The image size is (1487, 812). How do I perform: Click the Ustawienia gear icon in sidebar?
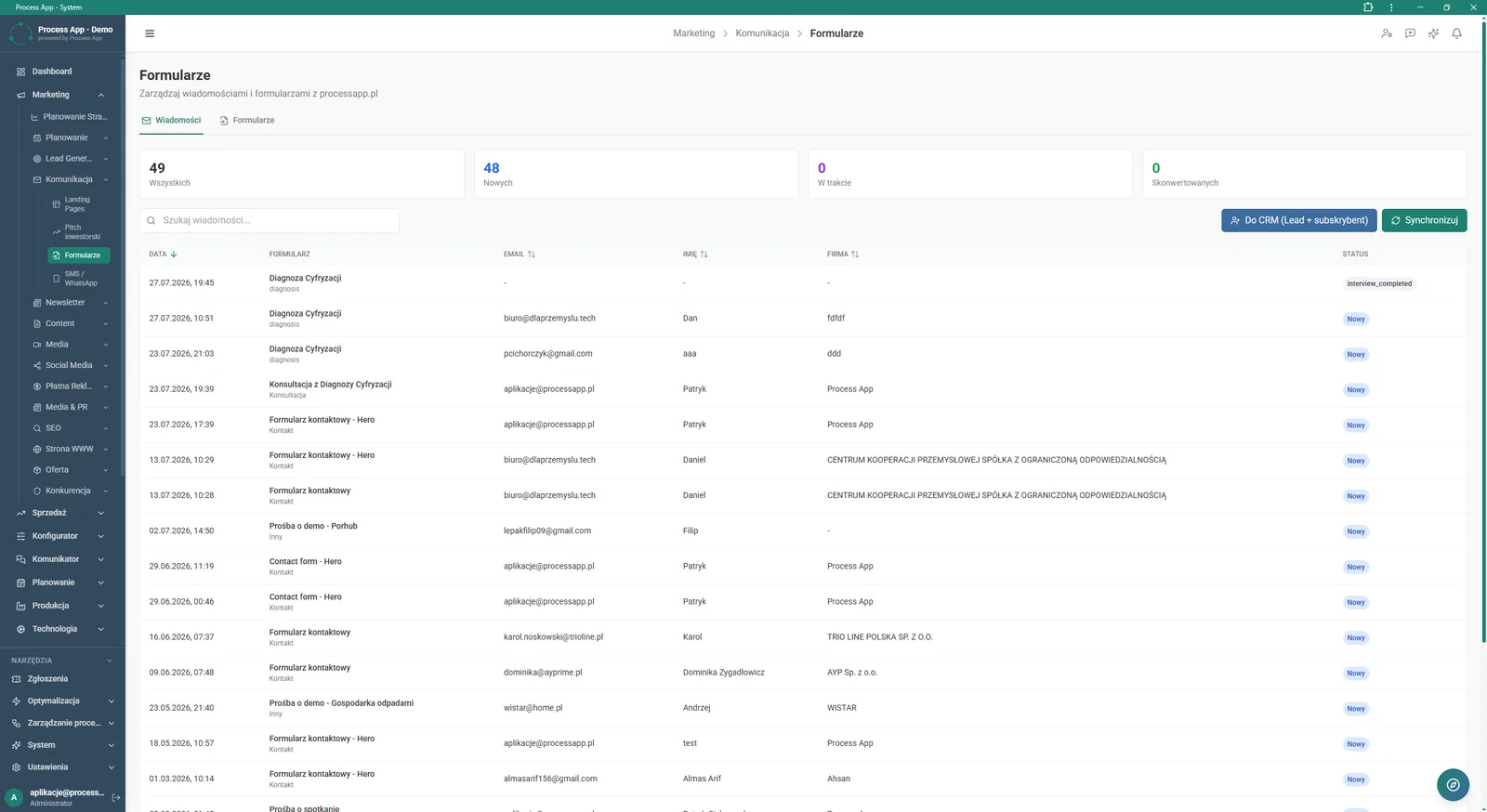16,767
